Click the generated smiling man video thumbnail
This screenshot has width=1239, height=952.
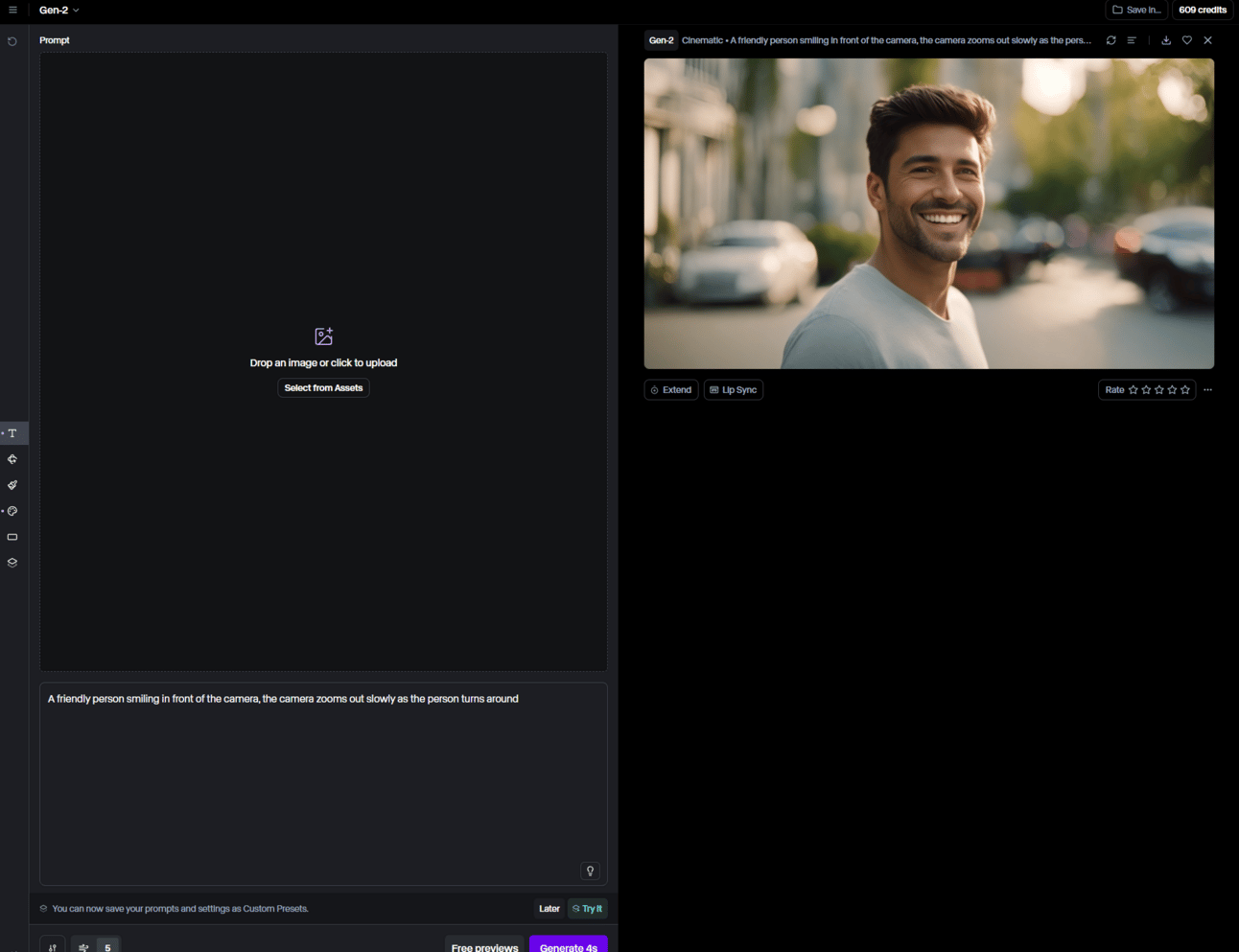click(929, 214)
